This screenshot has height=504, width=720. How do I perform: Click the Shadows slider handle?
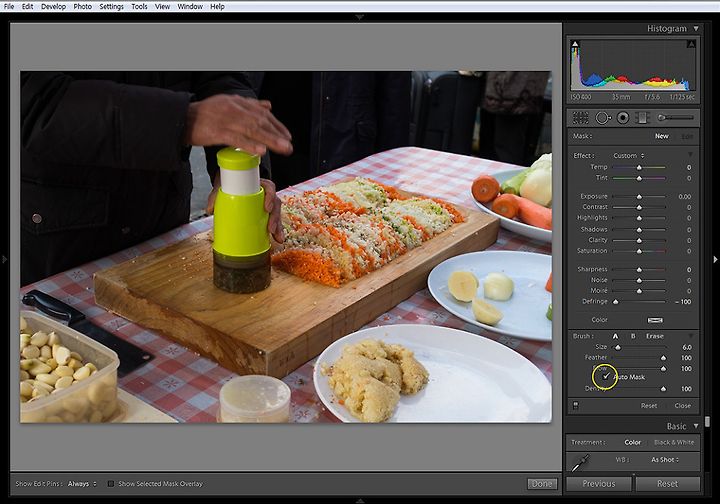(x=639, y=230)
